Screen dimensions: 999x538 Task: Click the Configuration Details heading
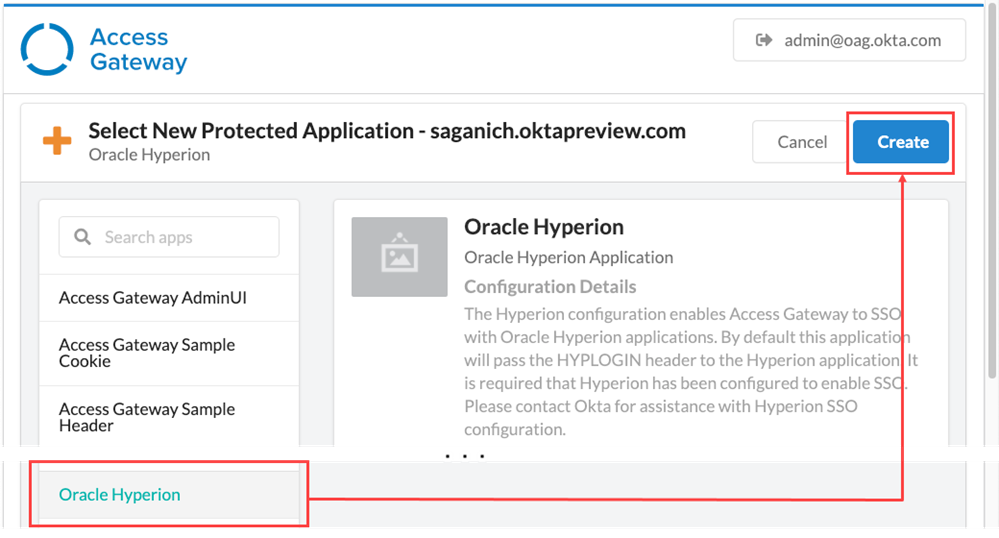pos(550,287)
